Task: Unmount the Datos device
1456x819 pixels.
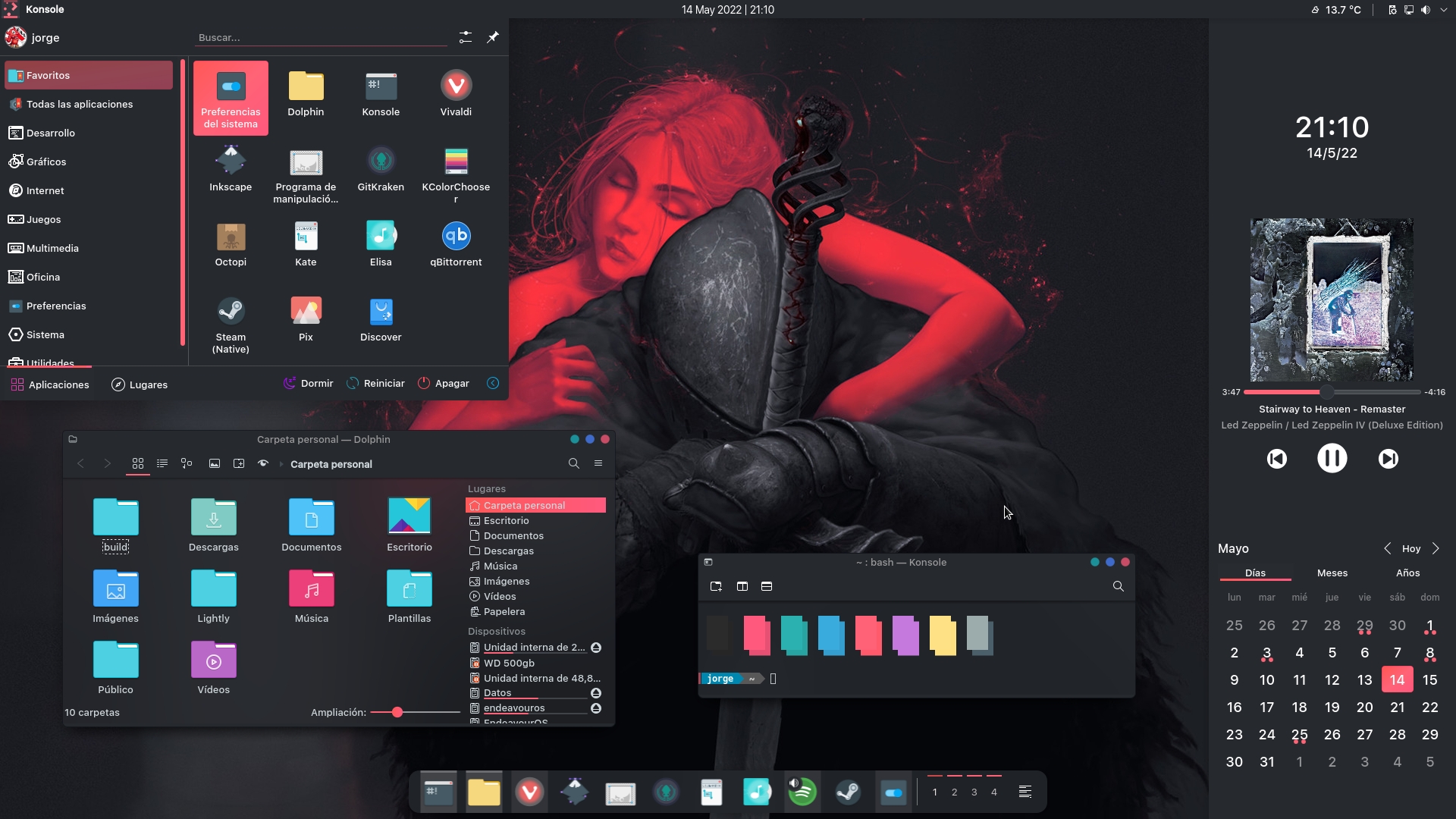Action: point(596,693)
